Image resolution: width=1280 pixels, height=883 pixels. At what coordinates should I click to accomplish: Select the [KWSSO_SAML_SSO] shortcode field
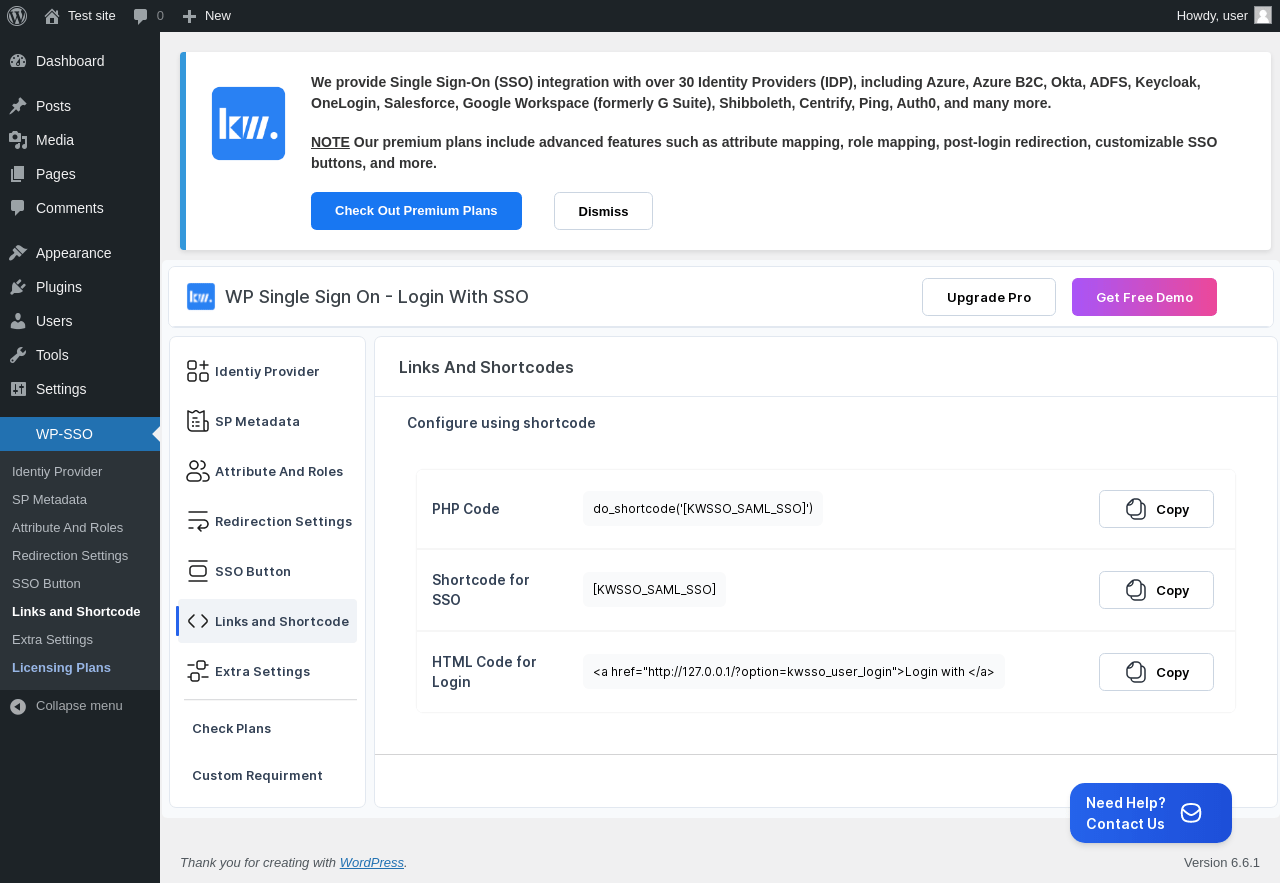point(654,590)
